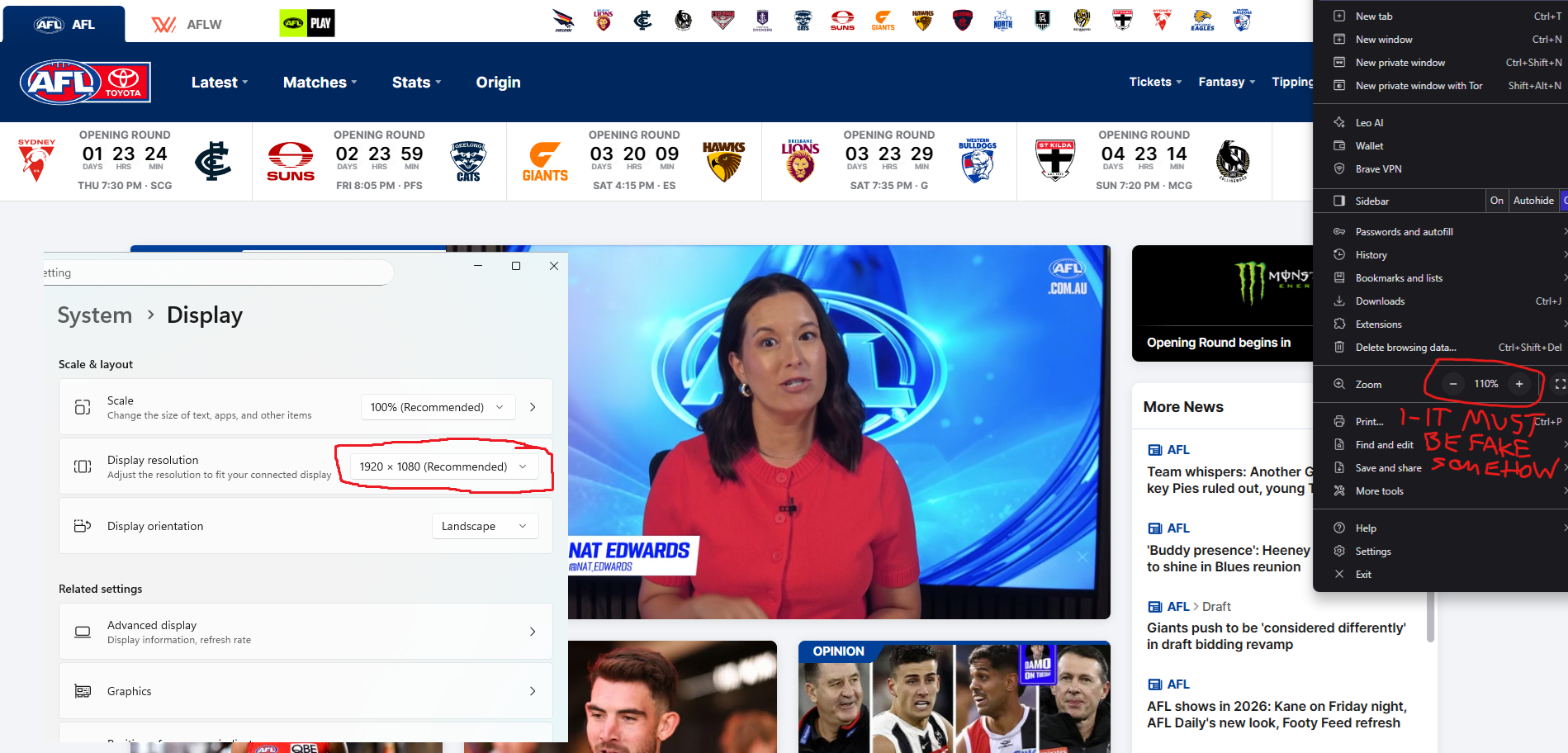Click the Melbourne Demons logo in the top club strip

(963, 21)
